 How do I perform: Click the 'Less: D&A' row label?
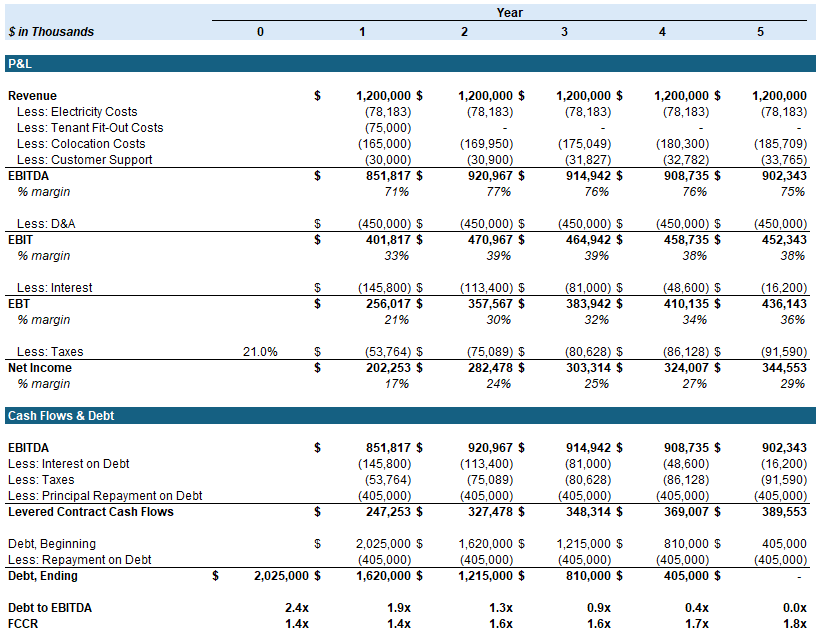click(46, 224)
